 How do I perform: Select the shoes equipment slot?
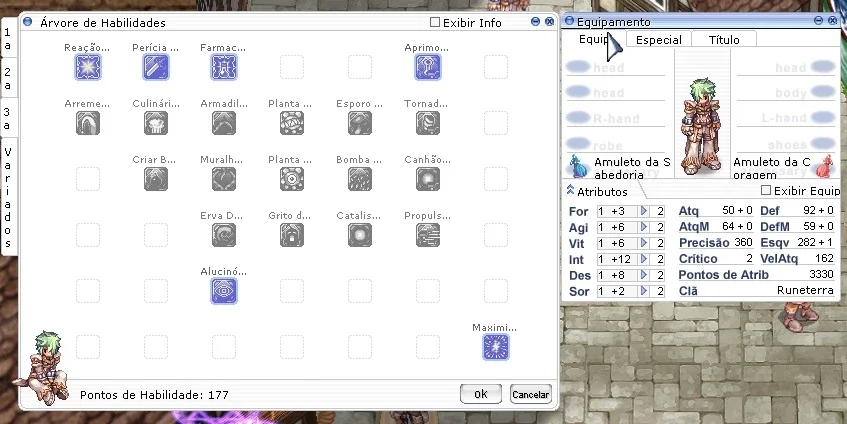[788, 144]
